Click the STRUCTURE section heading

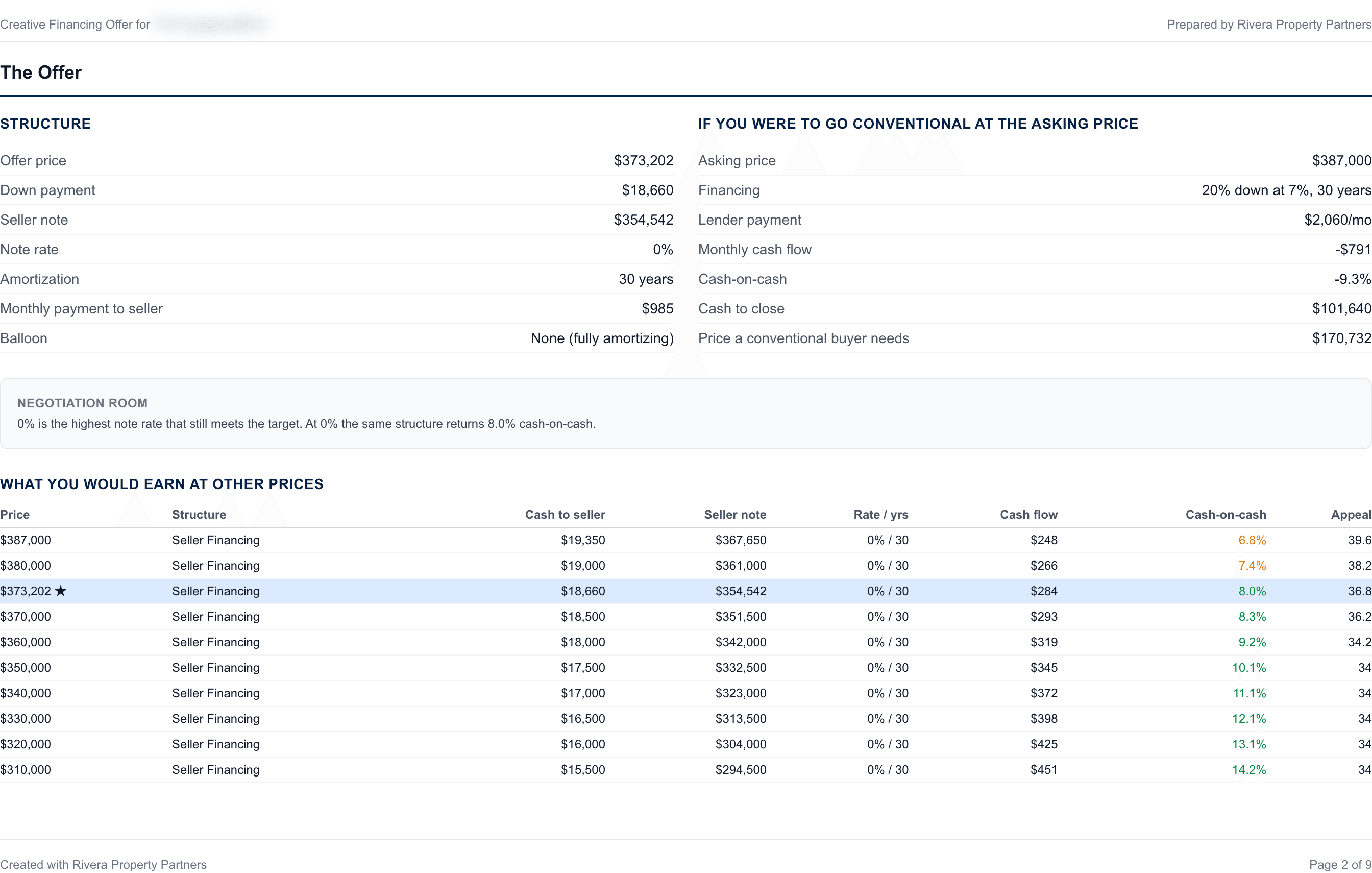45,124
